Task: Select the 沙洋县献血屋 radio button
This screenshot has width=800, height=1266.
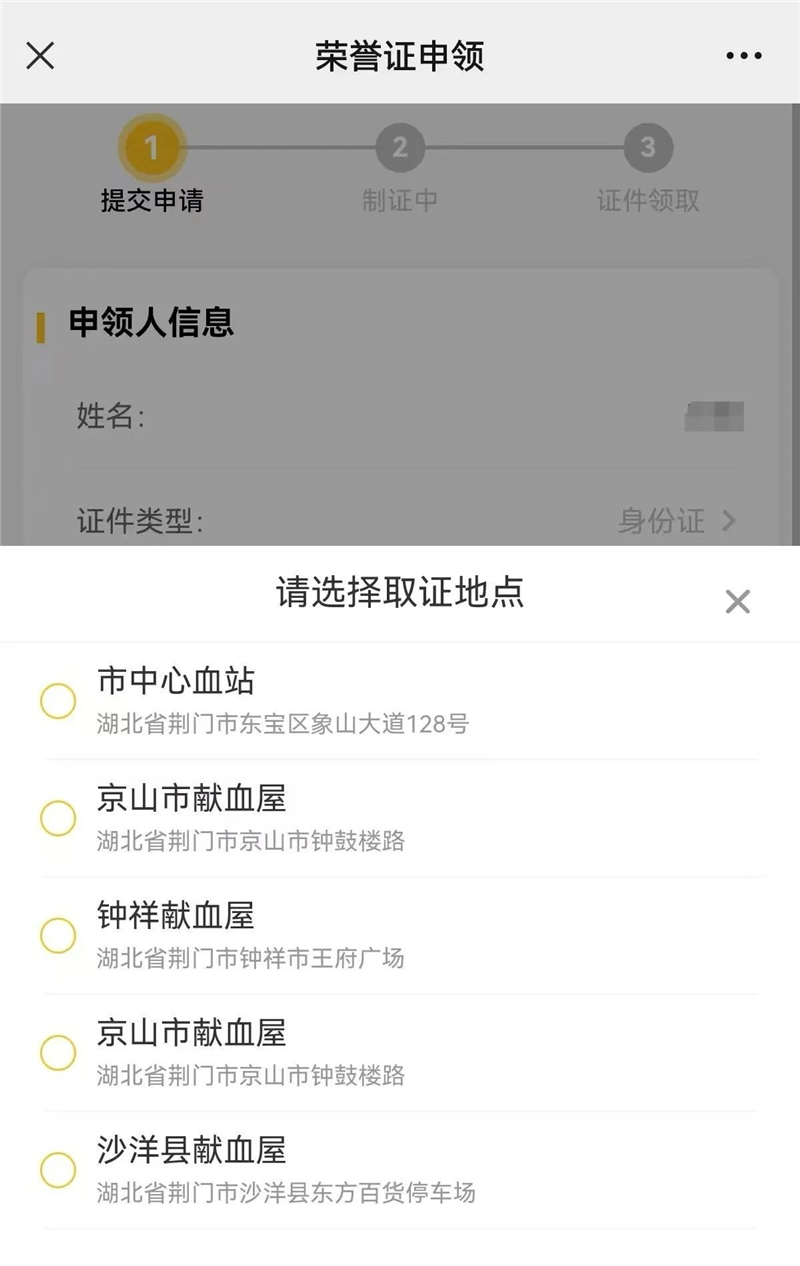Action: 58,1170
